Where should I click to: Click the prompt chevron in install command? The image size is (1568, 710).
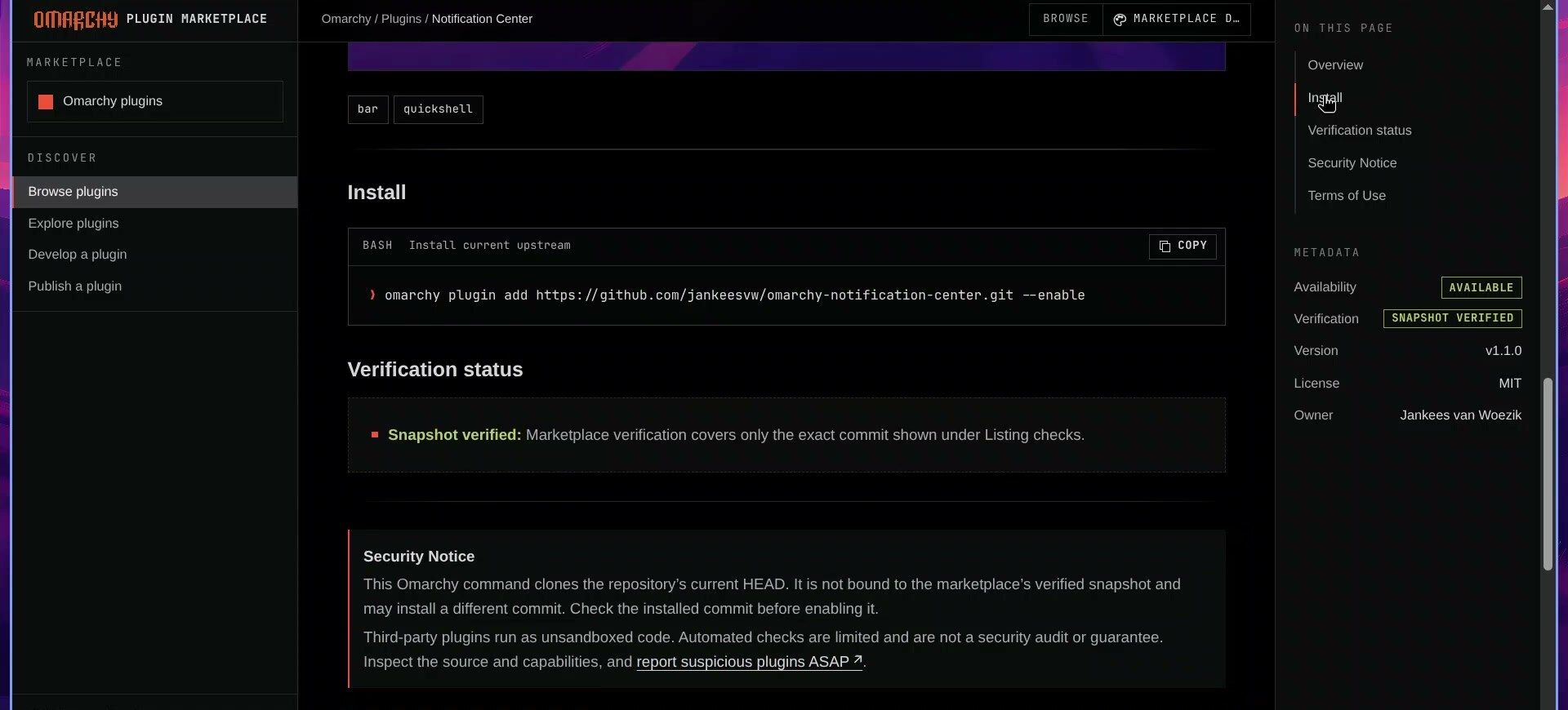pos(372,295)
